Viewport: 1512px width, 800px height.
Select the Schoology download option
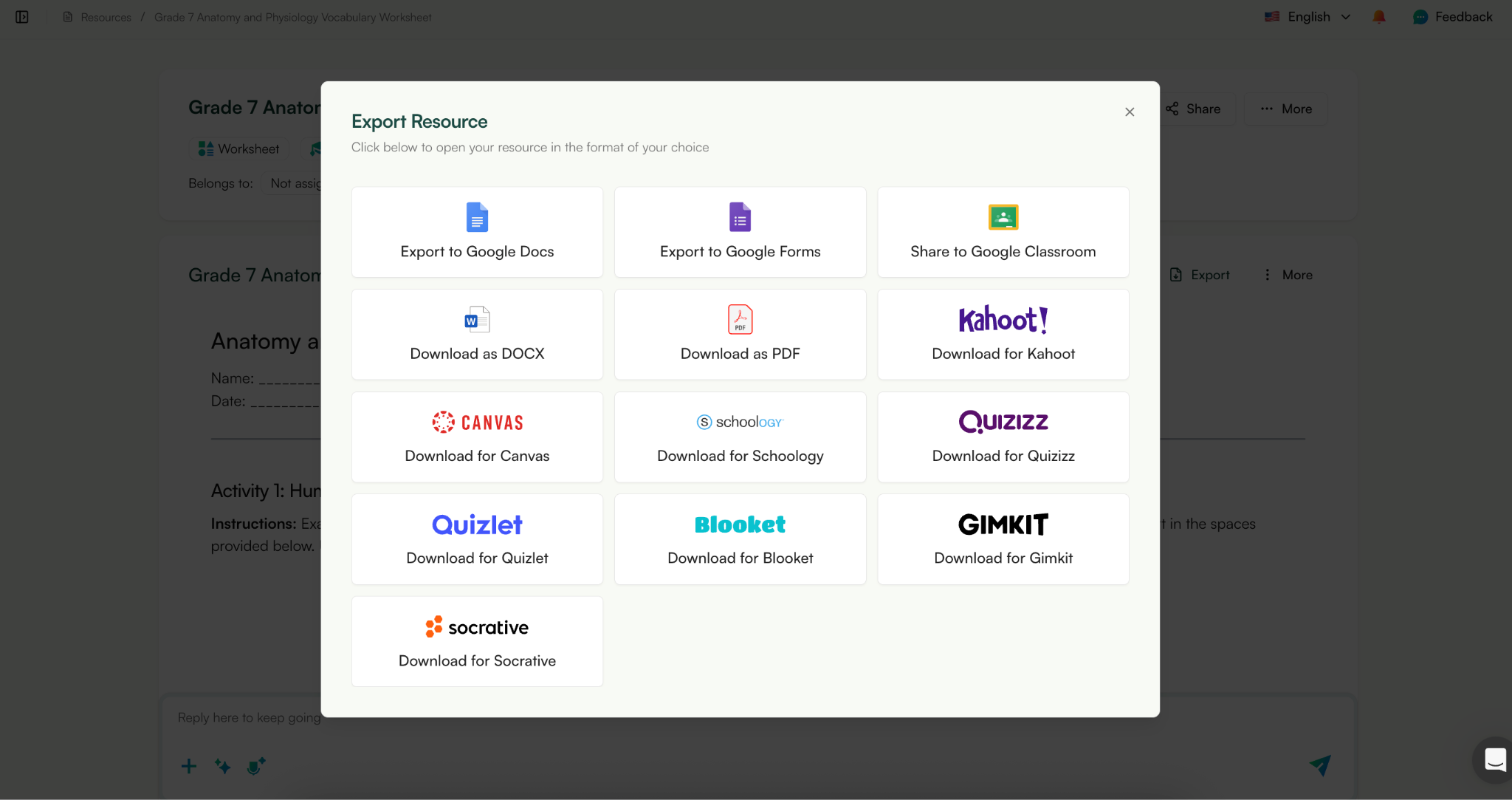(x=739, y=437)
